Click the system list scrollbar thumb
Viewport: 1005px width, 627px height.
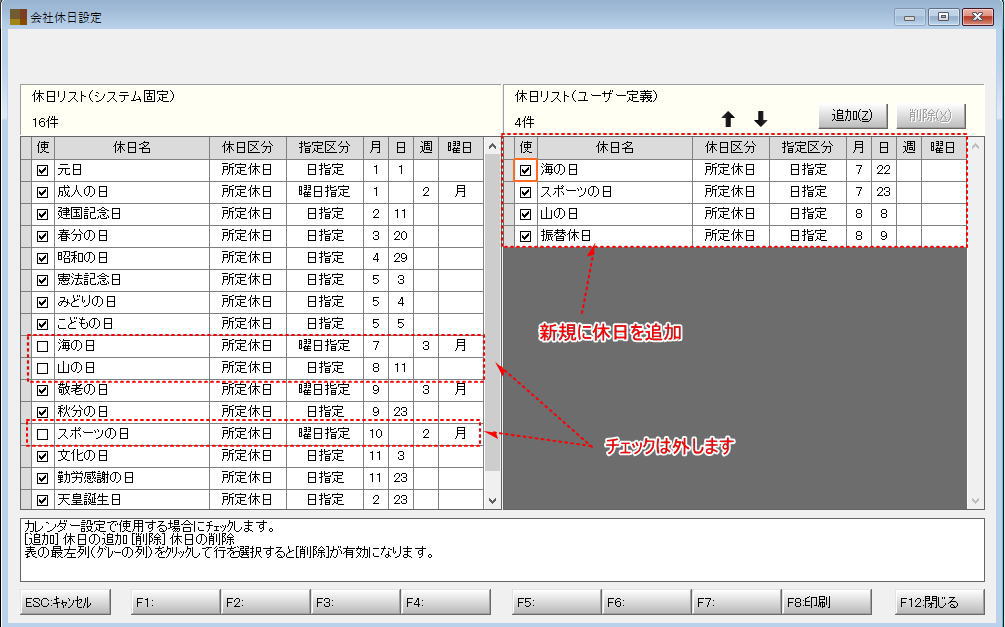[x=492, y=313]
